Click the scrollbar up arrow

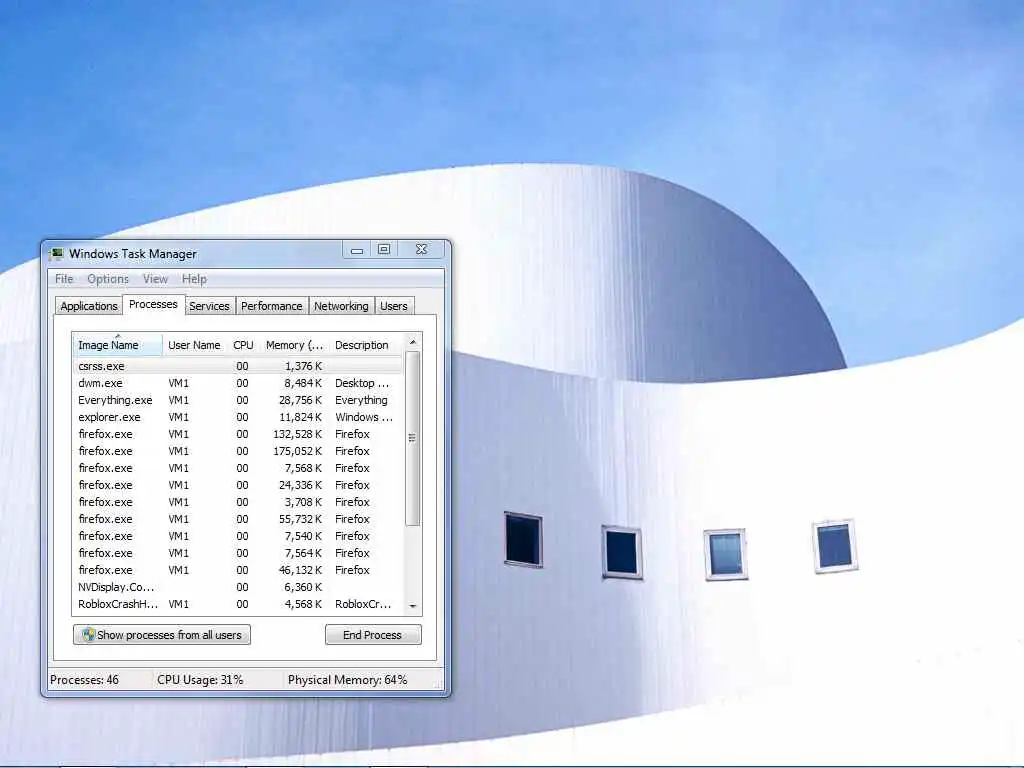tap(413, 342)
